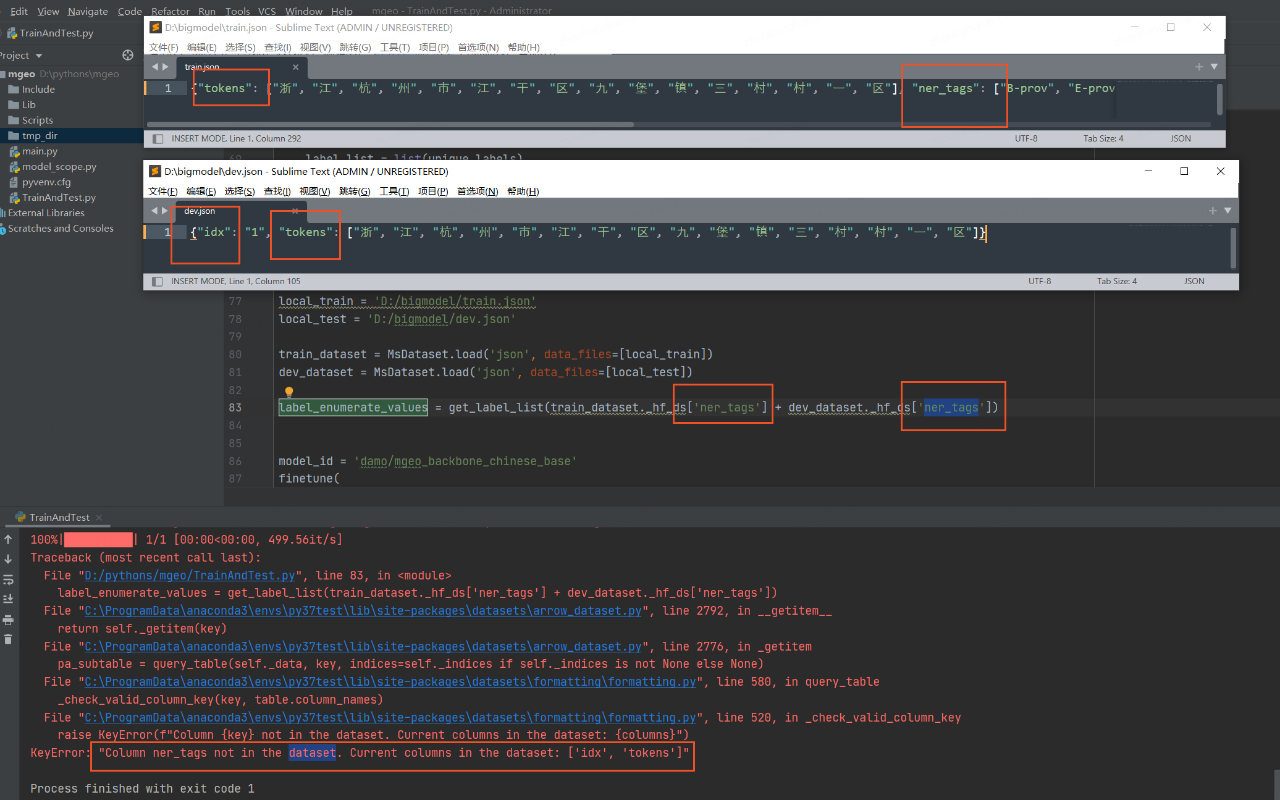Screen dimensions: 1280x800
Task: Click the next tab arrow in dev.json window
Action: click(x=166, y=211)
